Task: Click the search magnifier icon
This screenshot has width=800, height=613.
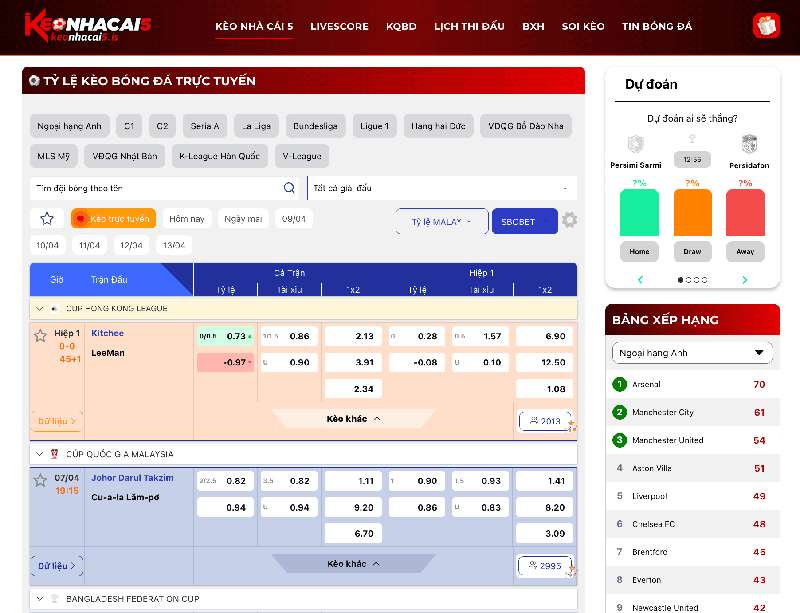Action: point(289,188)
